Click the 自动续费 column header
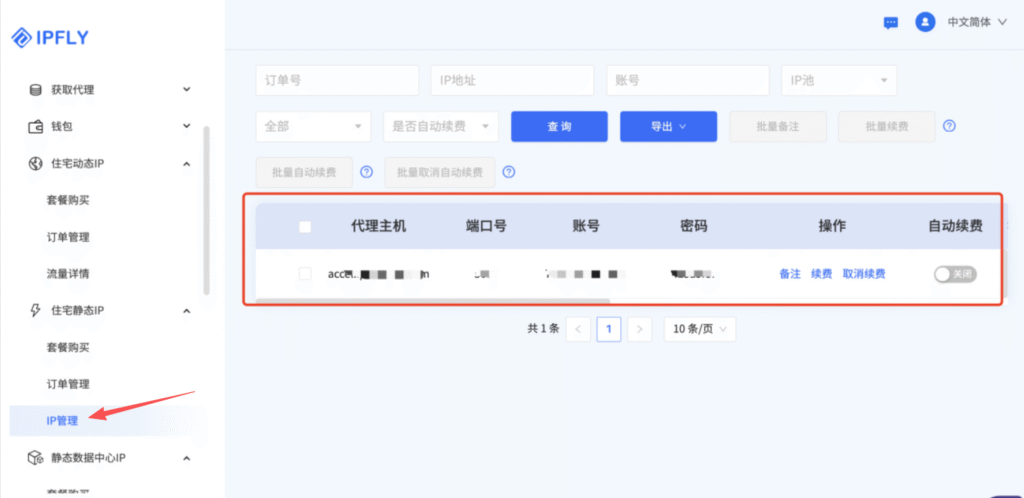The image size is (1024, 498). [x=955, y=226]
